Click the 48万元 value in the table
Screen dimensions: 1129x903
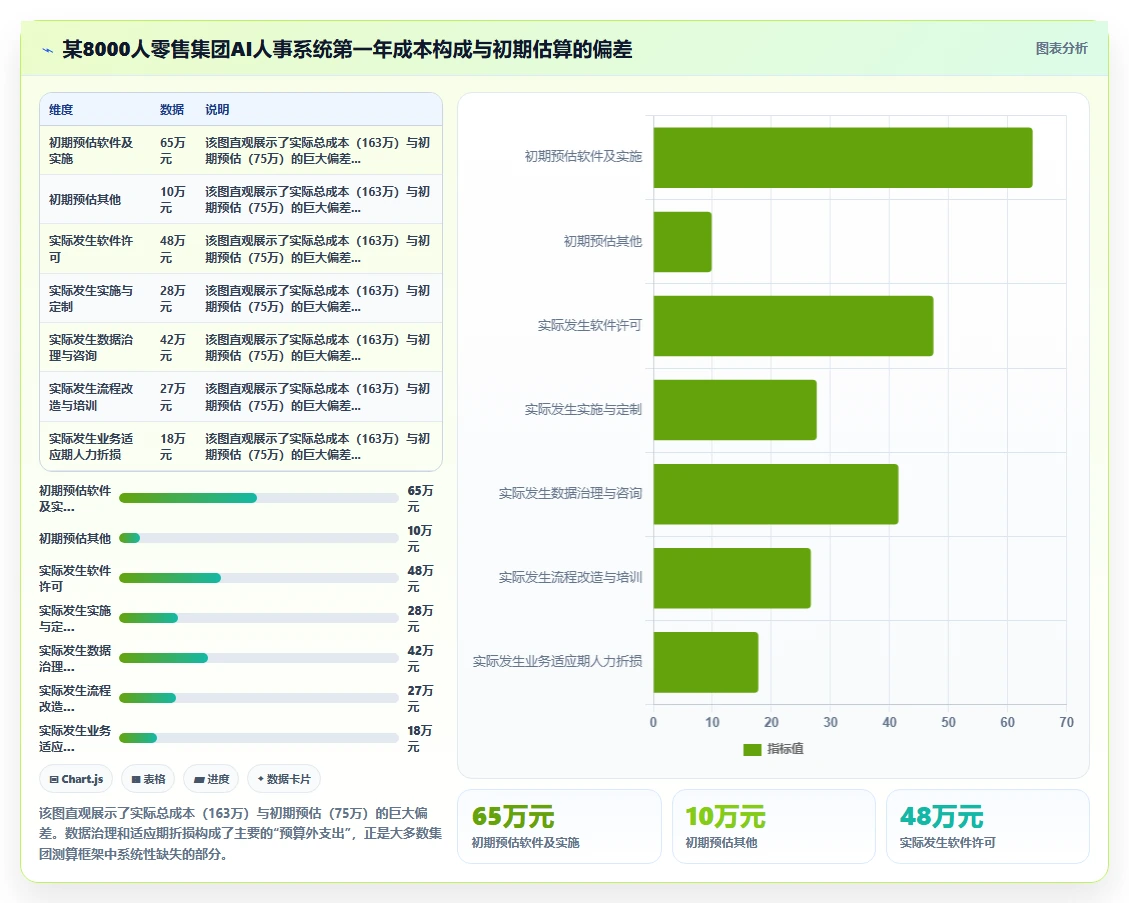coord(173,249)
